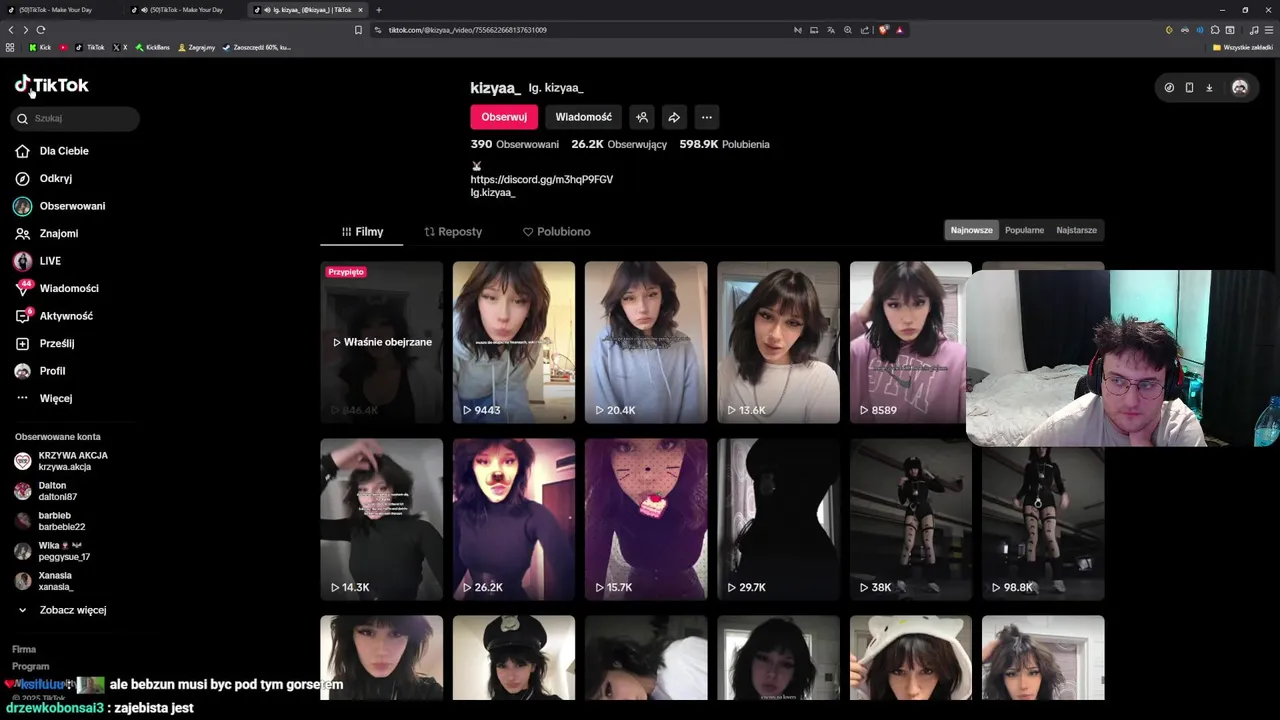Open the three-dots profile options
The width and height of the screenshot is (1280, 720).
click(x=707, y=117)
